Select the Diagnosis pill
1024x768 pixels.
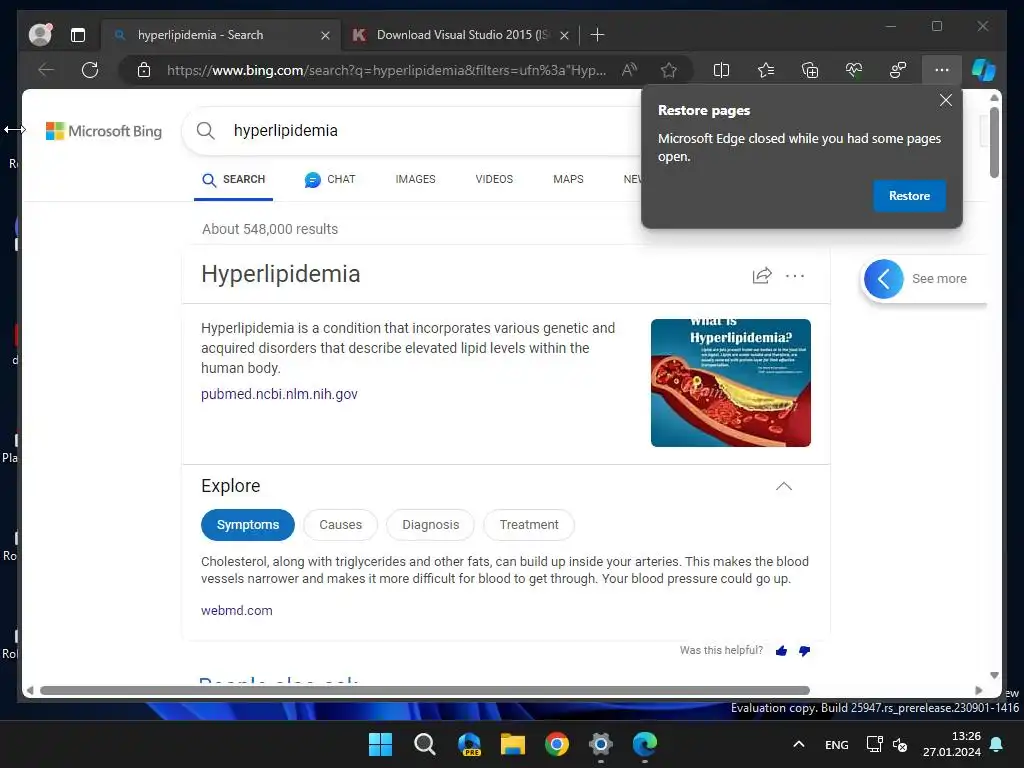pyautogui.click(x=430, y=525)
